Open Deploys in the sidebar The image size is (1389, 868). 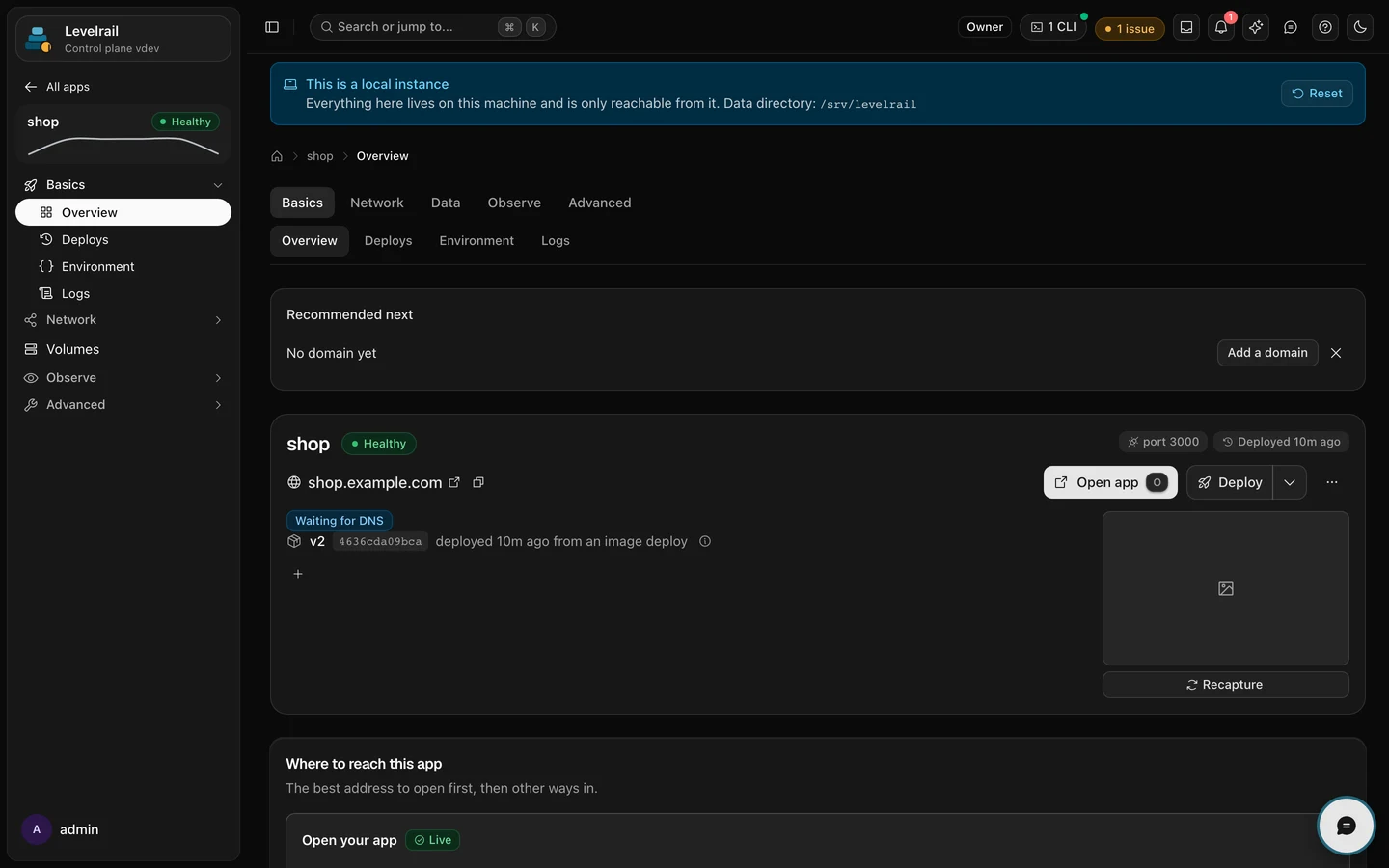123,239
